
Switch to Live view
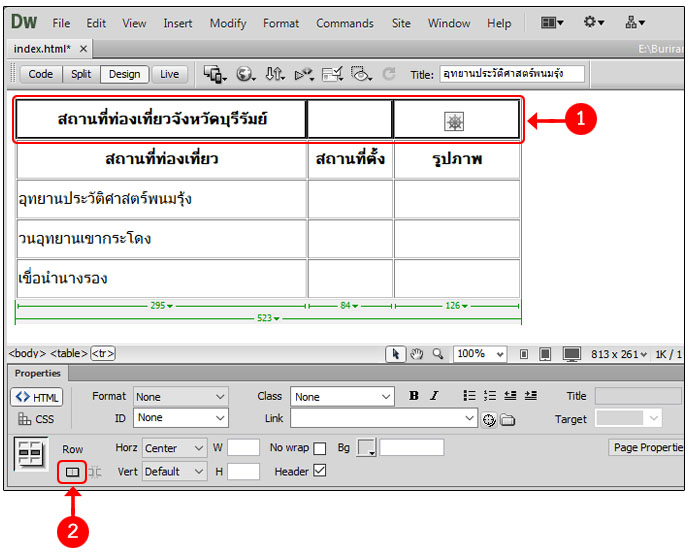point(170,74)
